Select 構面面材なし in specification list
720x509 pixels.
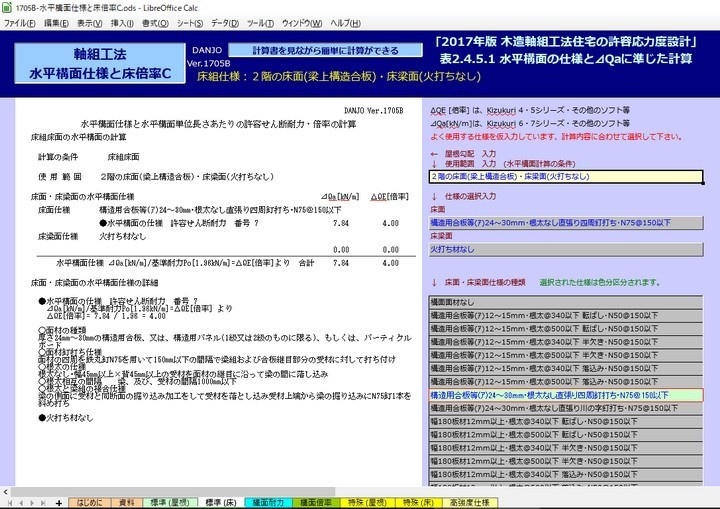tap(566, 302)
